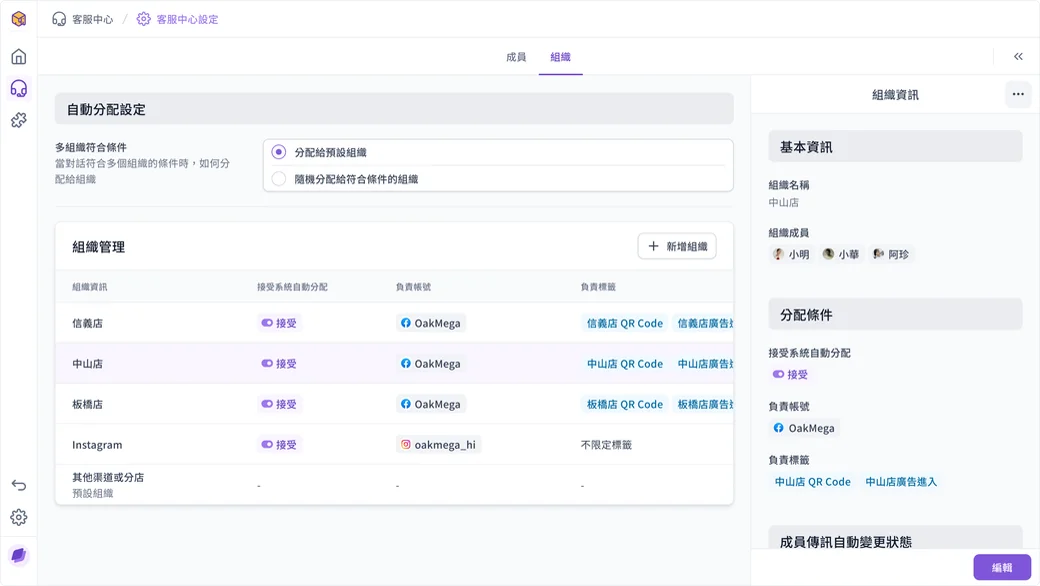This screenshot has height=586, width=1040.
Task: Select the 板橋店 organization name
Action: click(88, 404)
